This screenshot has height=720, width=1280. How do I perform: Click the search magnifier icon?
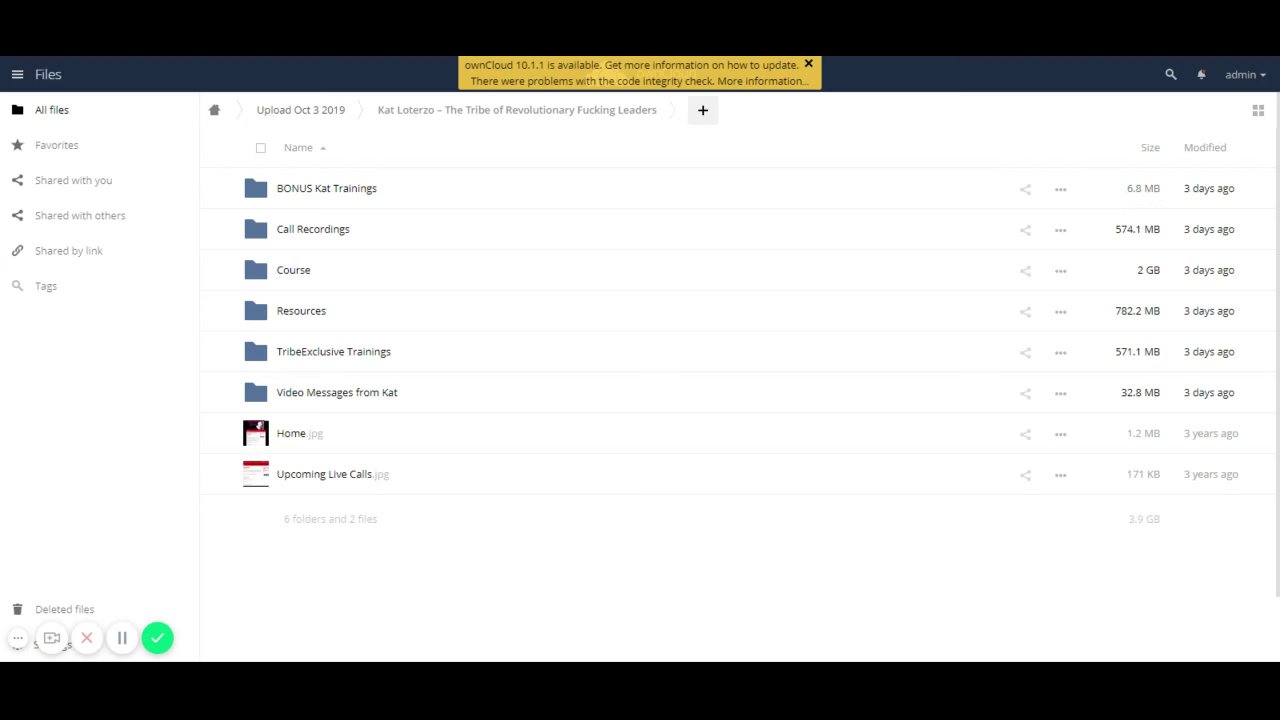[x=1171, y=74]
